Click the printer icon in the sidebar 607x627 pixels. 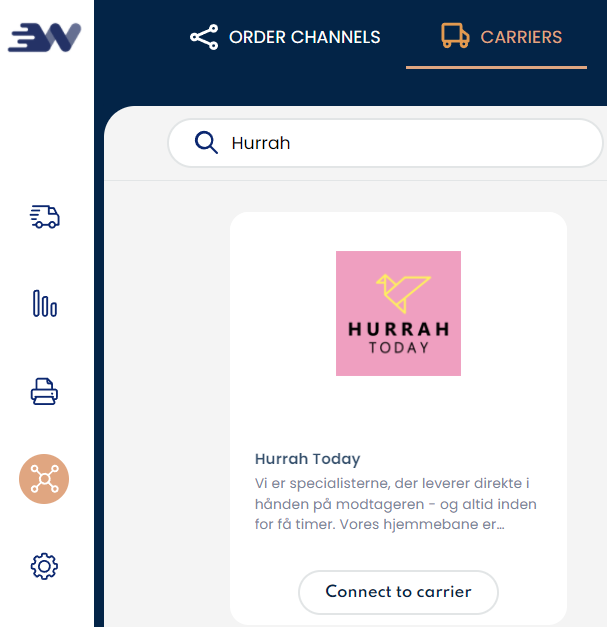44,392
